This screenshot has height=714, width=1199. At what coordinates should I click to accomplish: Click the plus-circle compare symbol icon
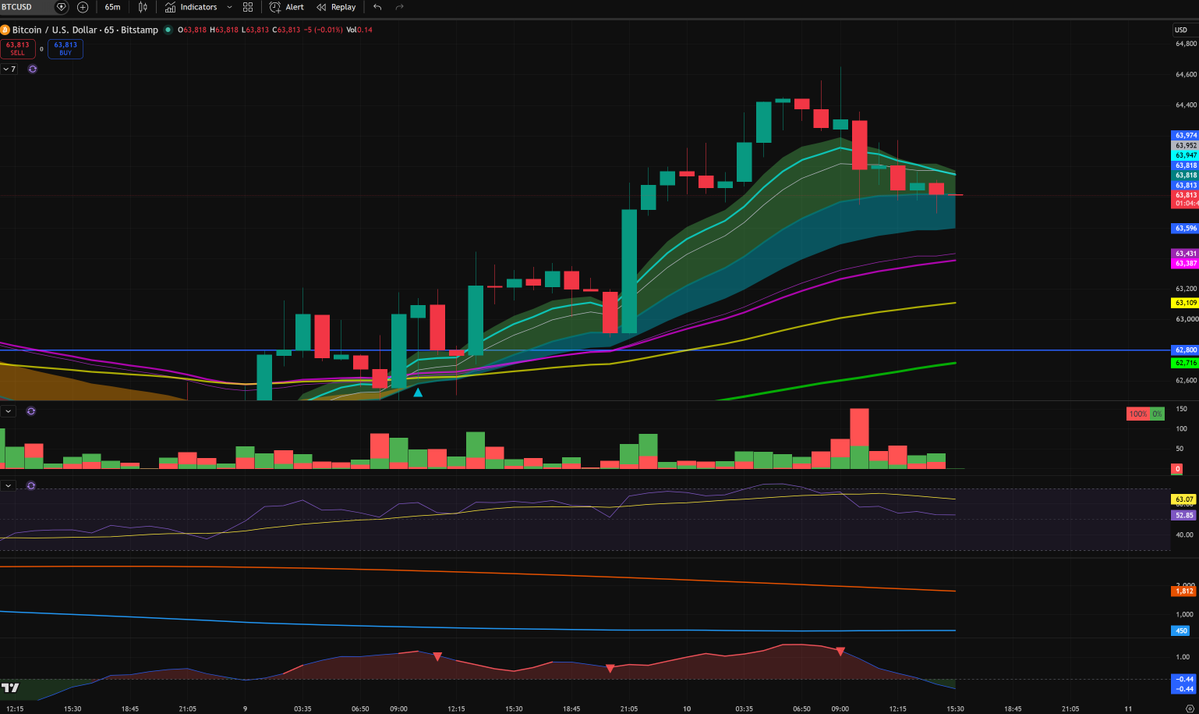pos(83,7)
